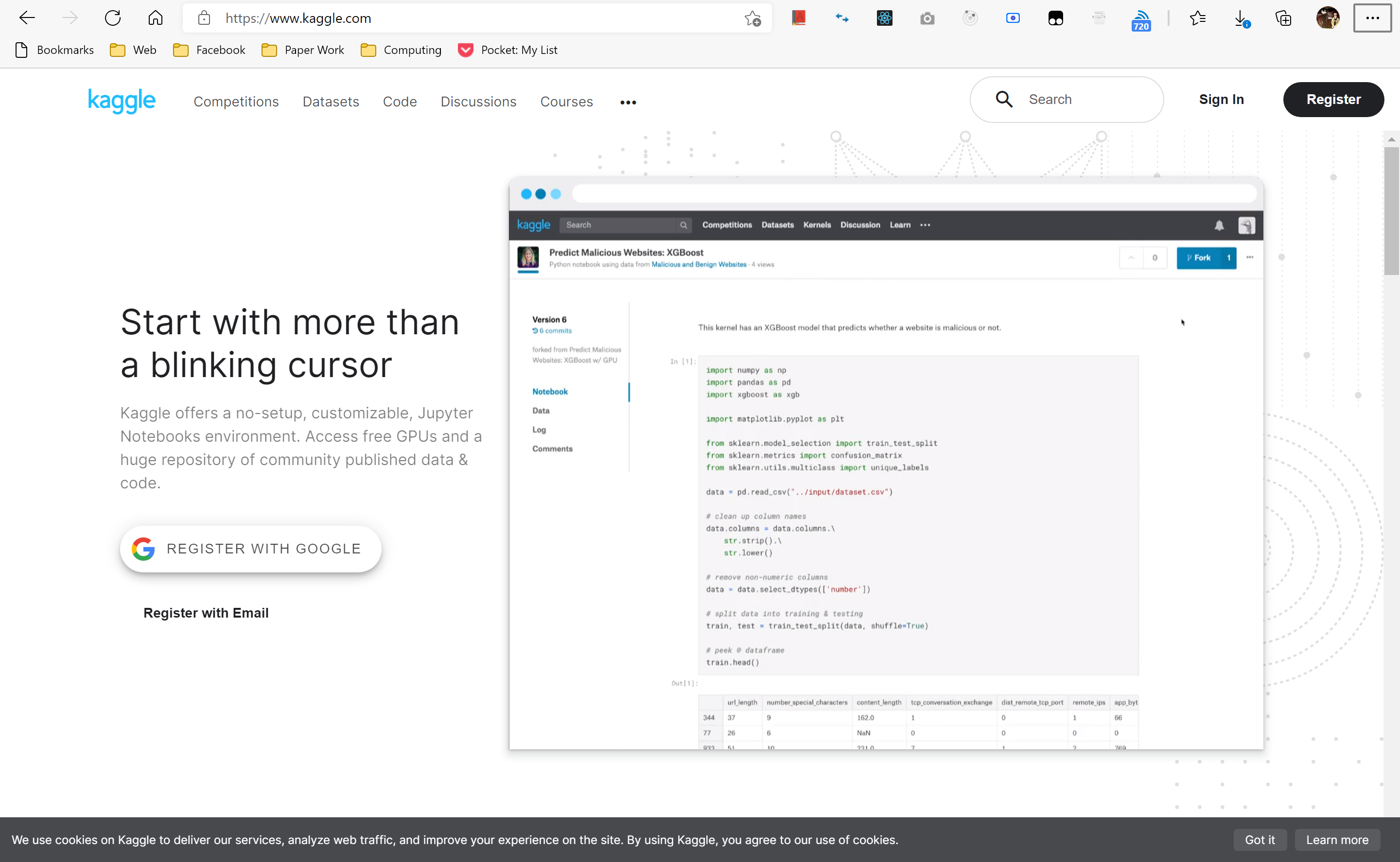The width and height of the screenshot is (1400, 862).
Task: Open the browser Settings and more menu
Action: coord(1372,18)
